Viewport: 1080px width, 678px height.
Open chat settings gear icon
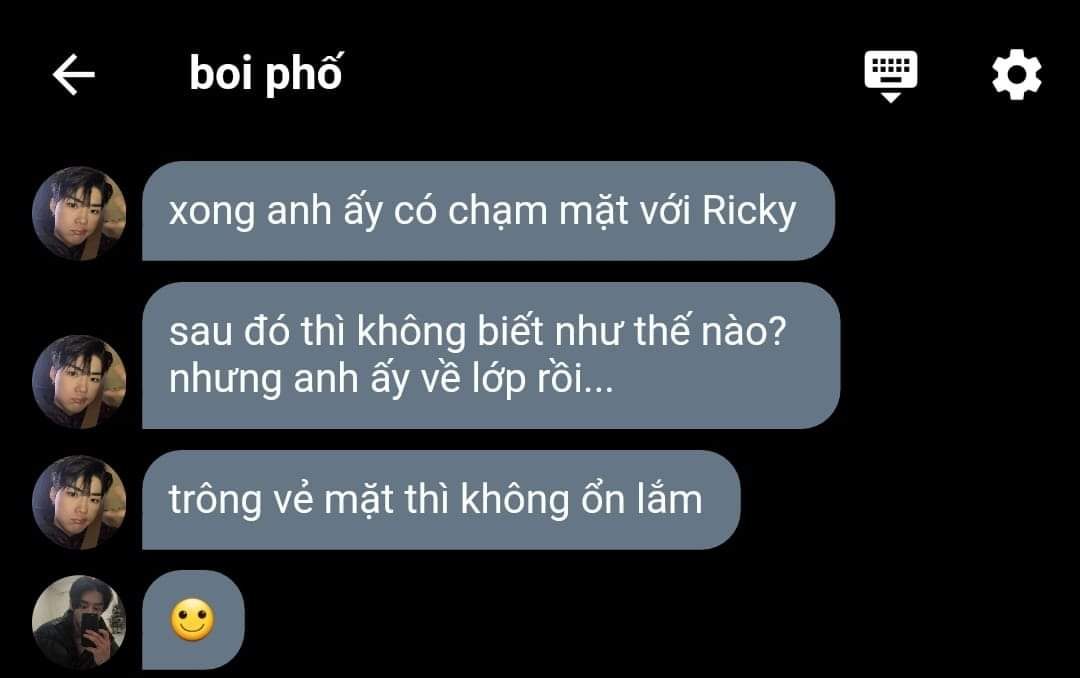click(x=1017, y=74)
